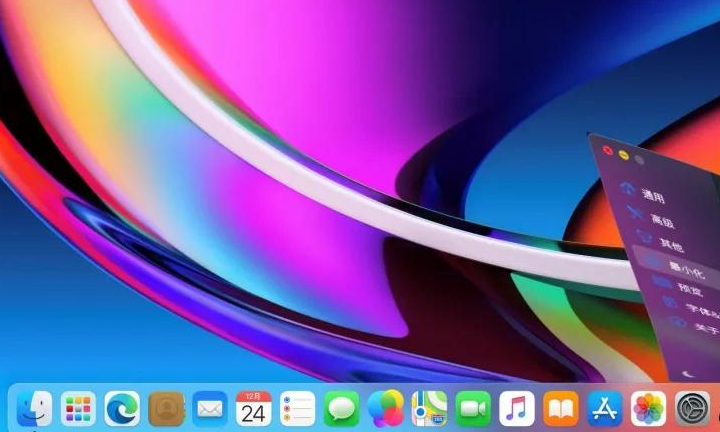Start FaceTime from the dock
Viewport: 720px width, 432px height.
473,408
